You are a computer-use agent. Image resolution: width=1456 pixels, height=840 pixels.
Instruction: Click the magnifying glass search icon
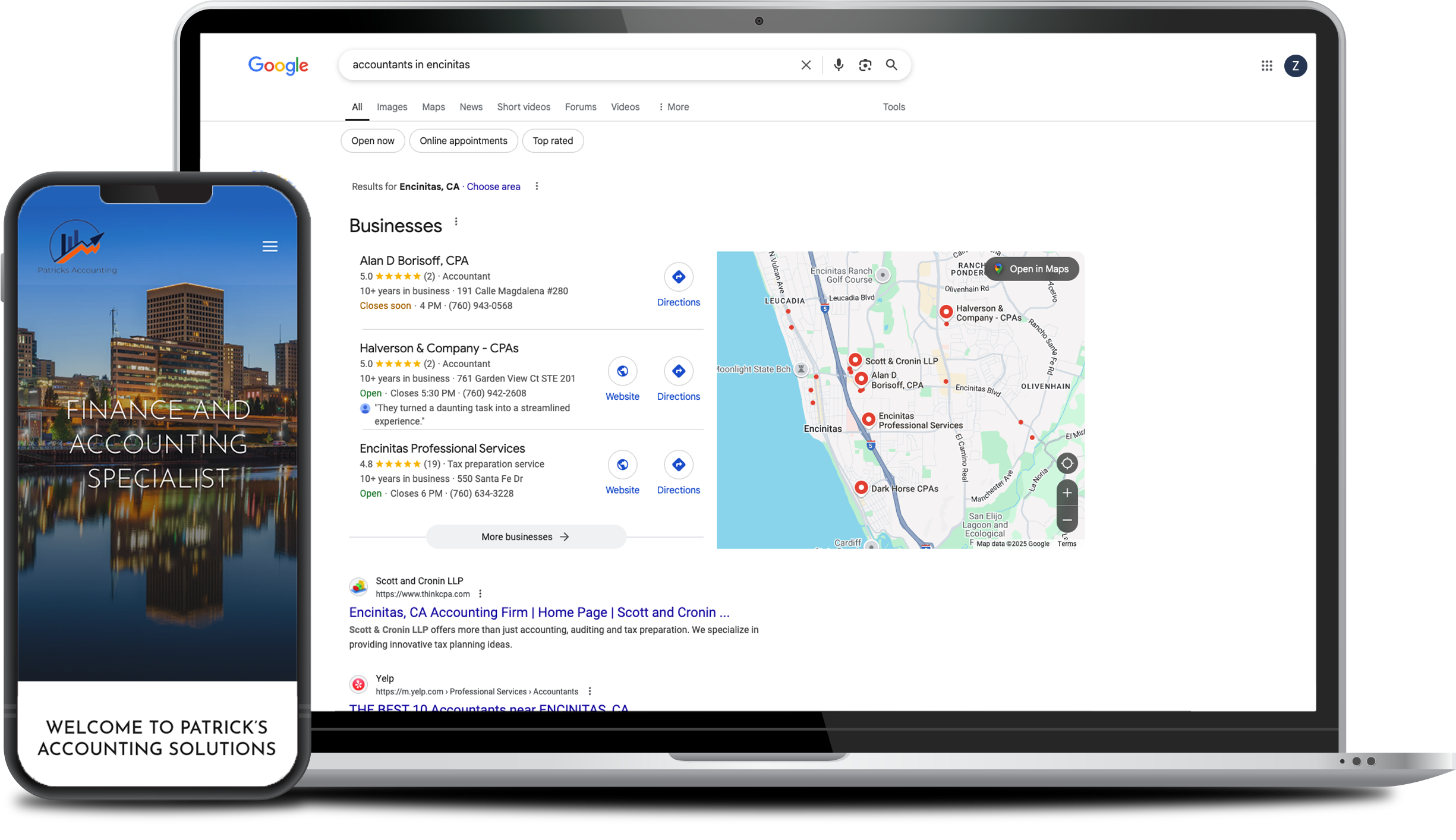[891, 65]
